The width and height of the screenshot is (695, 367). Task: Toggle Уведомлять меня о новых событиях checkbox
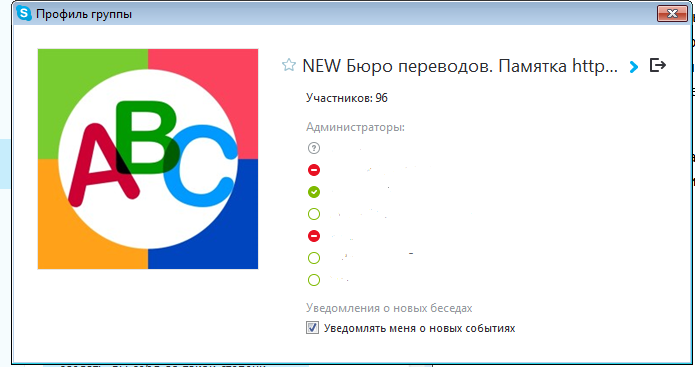pos(312,328)
